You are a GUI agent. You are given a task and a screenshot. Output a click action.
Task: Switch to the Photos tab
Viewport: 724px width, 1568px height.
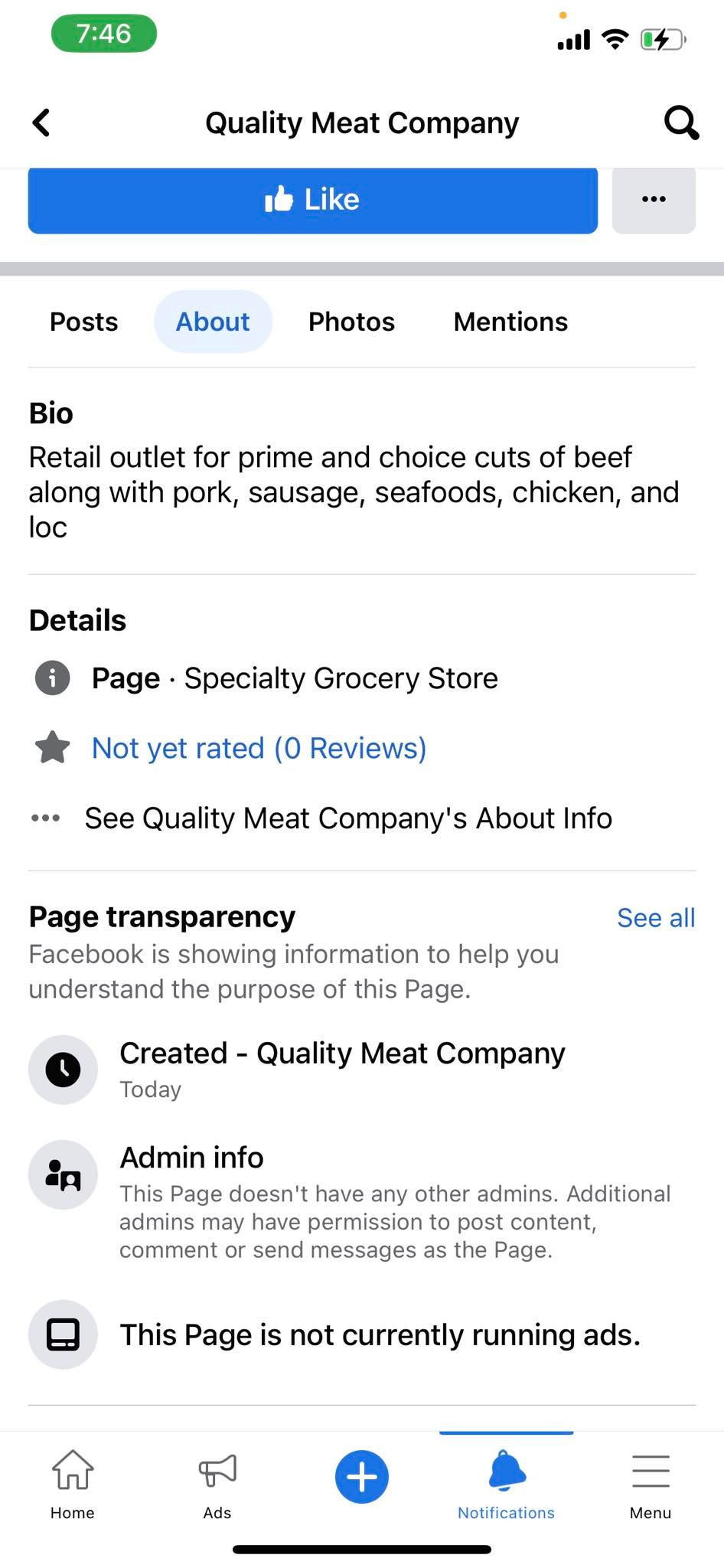(x=351, y=322)
